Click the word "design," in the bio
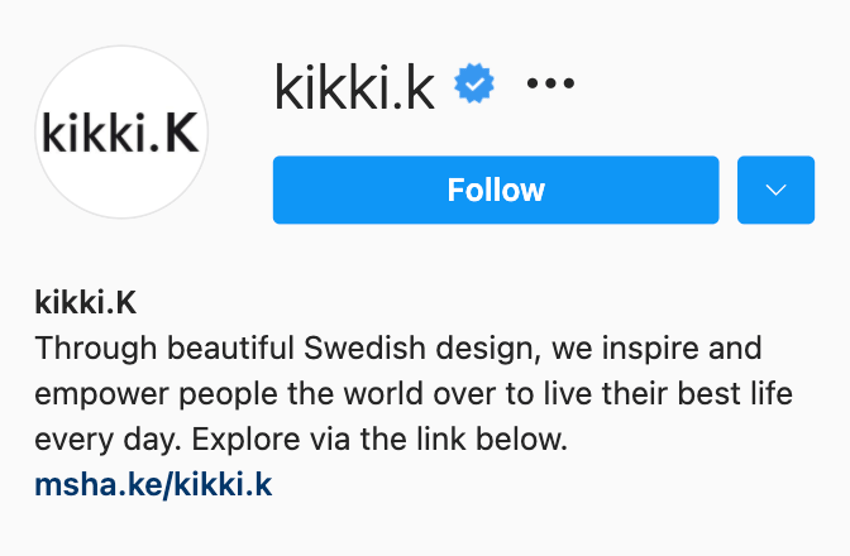 [489, 349]
